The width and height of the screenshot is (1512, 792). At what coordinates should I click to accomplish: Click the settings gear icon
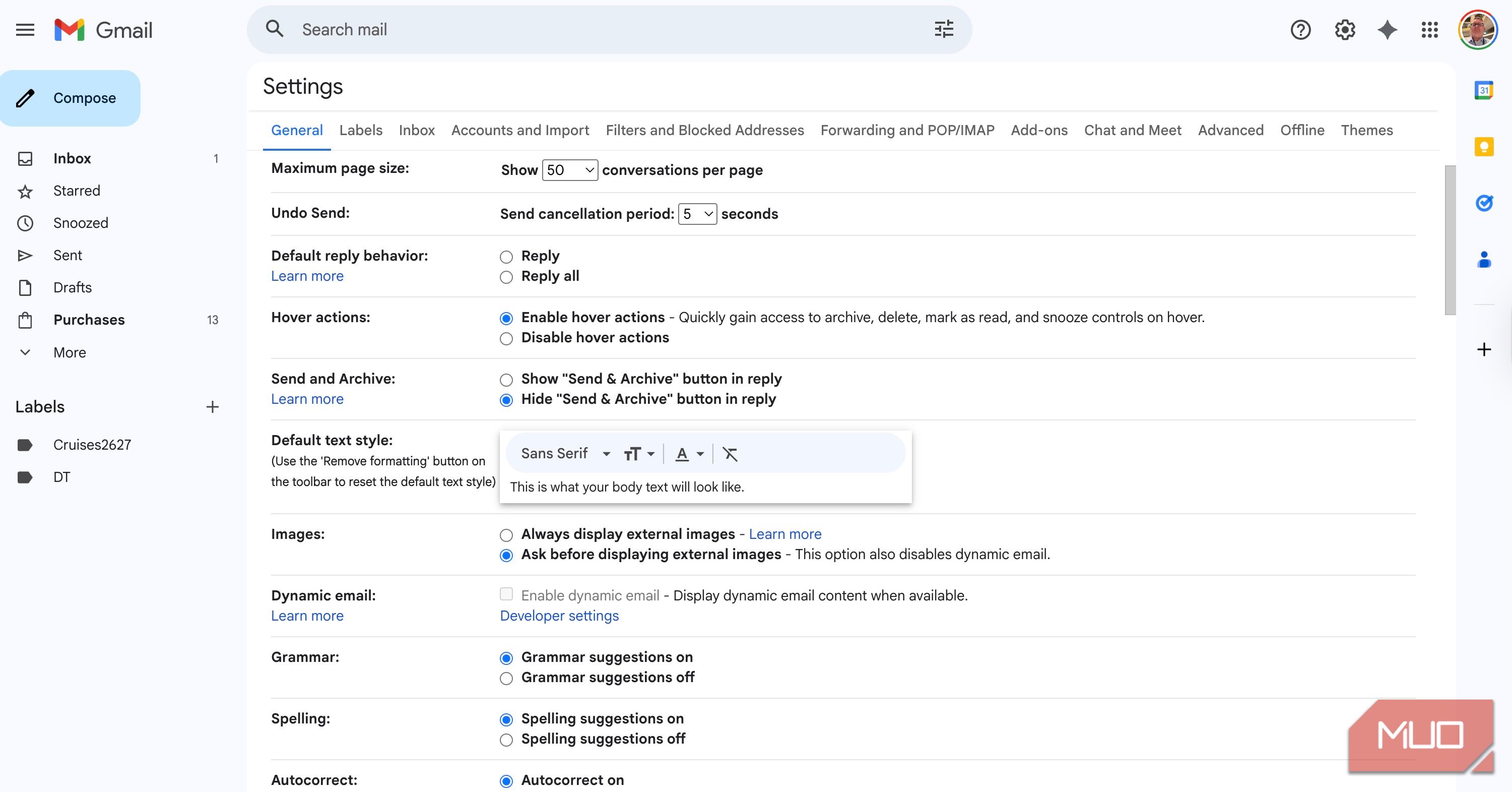1345,29
